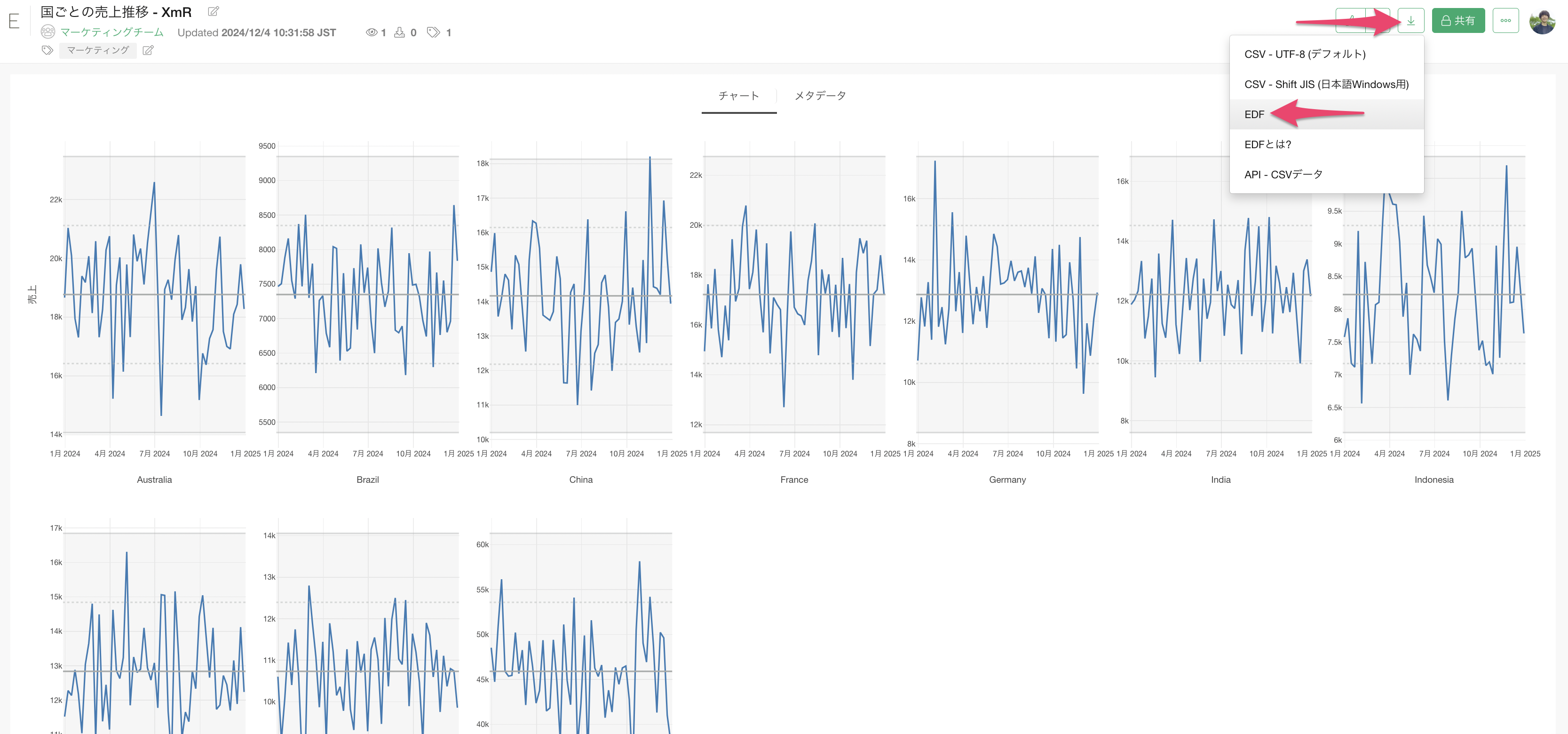
Task: Select CSV - Shift JIS download option
Action: click(x=1326, y=85)
